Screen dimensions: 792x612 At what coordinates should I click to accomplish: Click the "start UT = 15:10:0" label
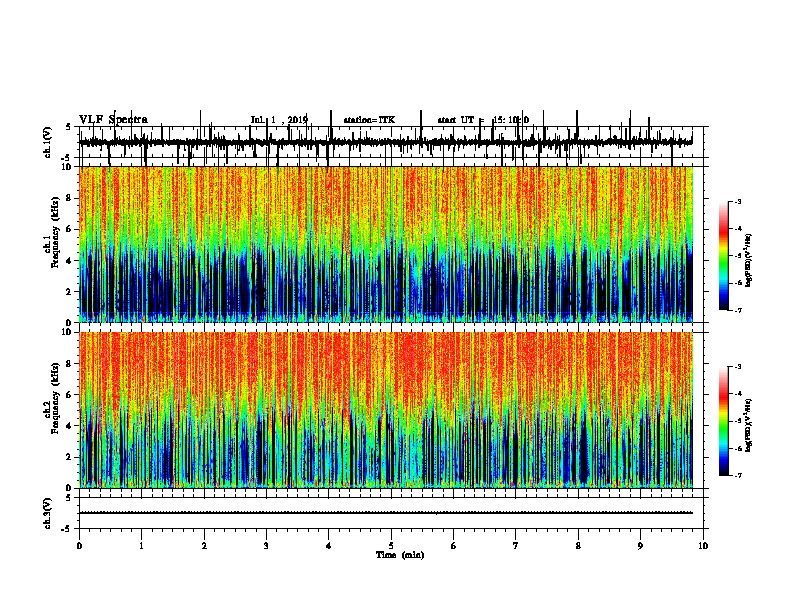(483, 120)
